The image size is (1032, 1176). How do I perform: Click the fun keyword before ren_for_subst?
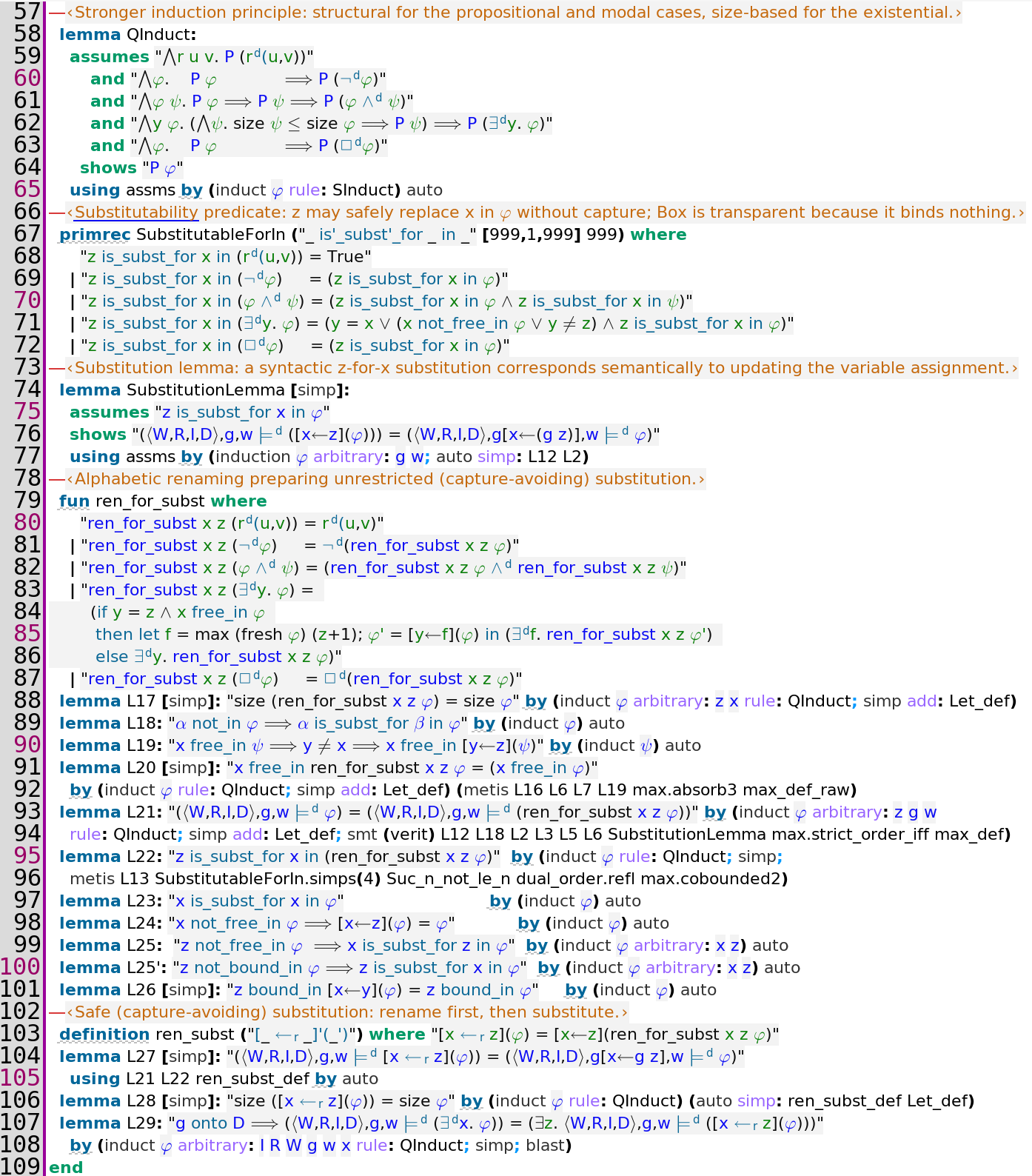(x=74, y=501)
